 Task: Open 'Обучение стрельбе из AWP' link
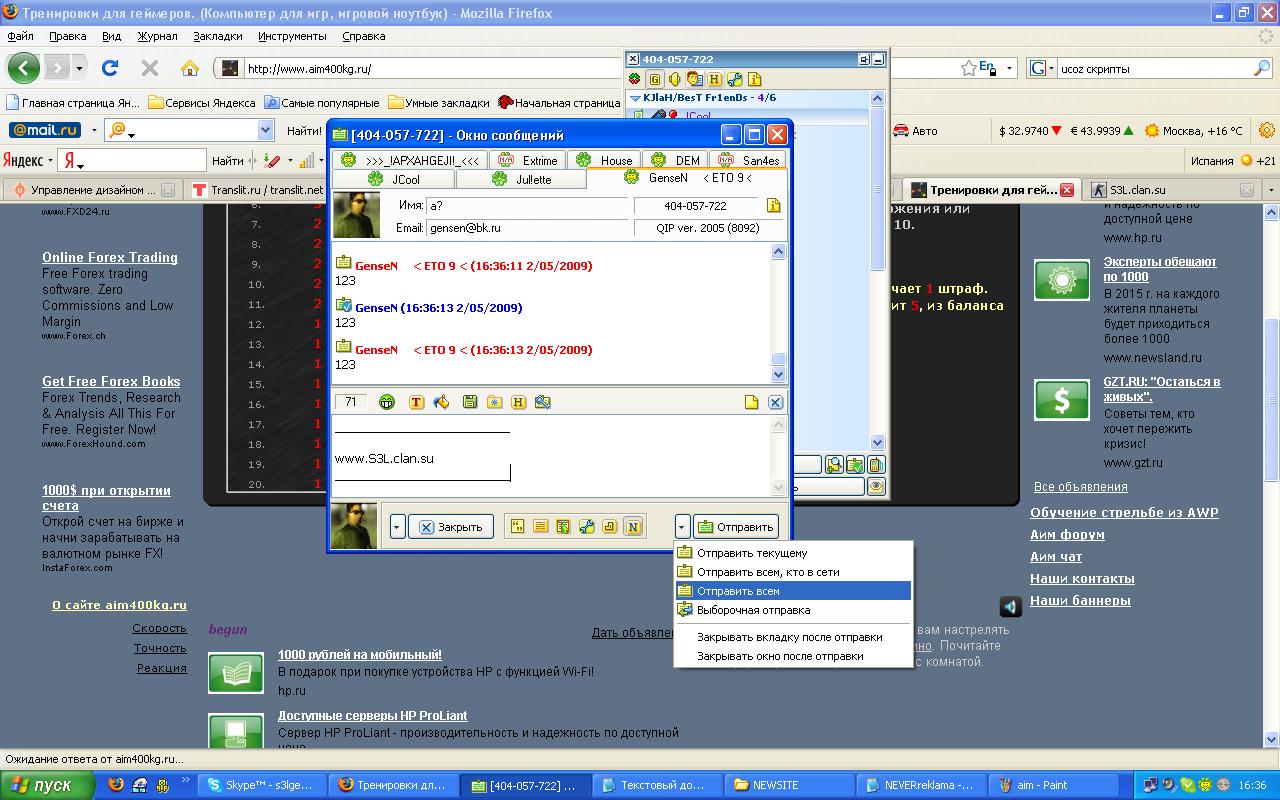pos(1124,513)
